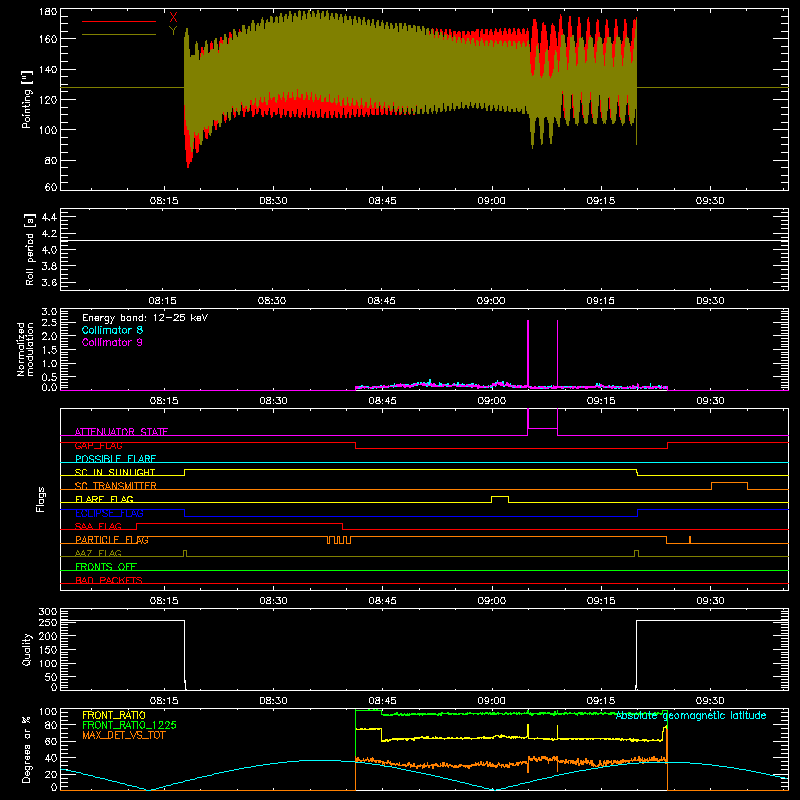Click the 4.4 tick on Roll period axis

click(x=49, y=217)
